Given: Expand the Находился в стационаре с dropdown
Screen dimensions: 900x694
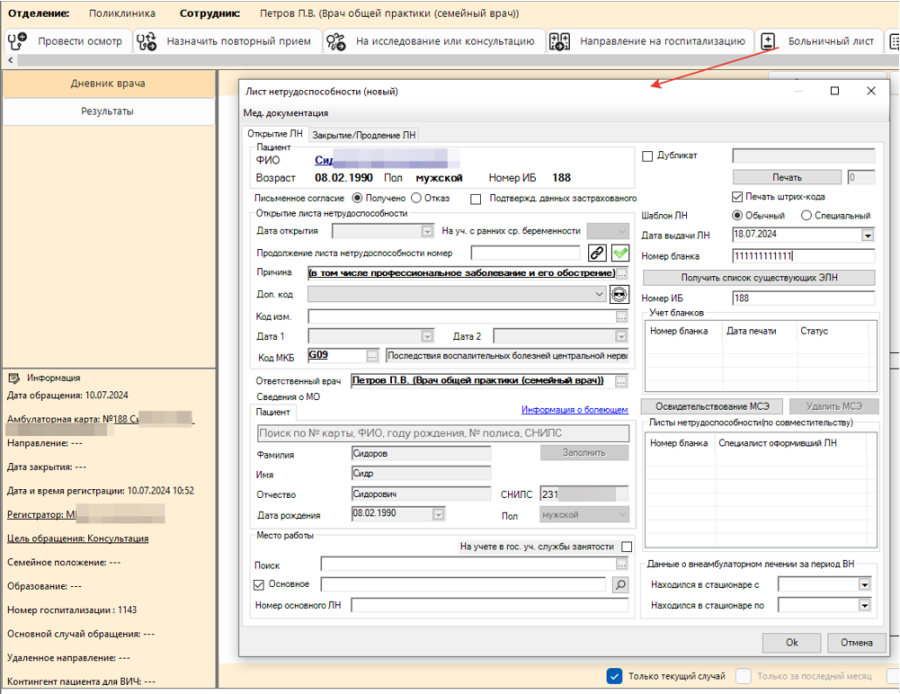Looking at the screenshot, I should point(864,585).
